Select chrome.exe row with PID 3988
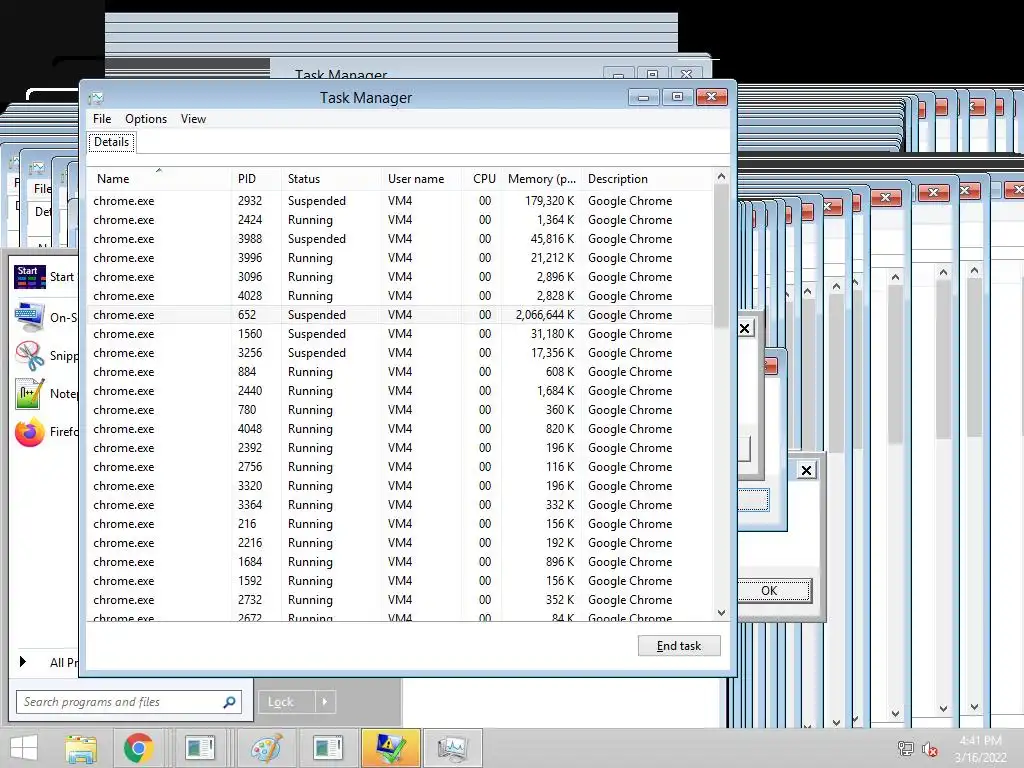1024x768 pixels. (x=400, y=239)
